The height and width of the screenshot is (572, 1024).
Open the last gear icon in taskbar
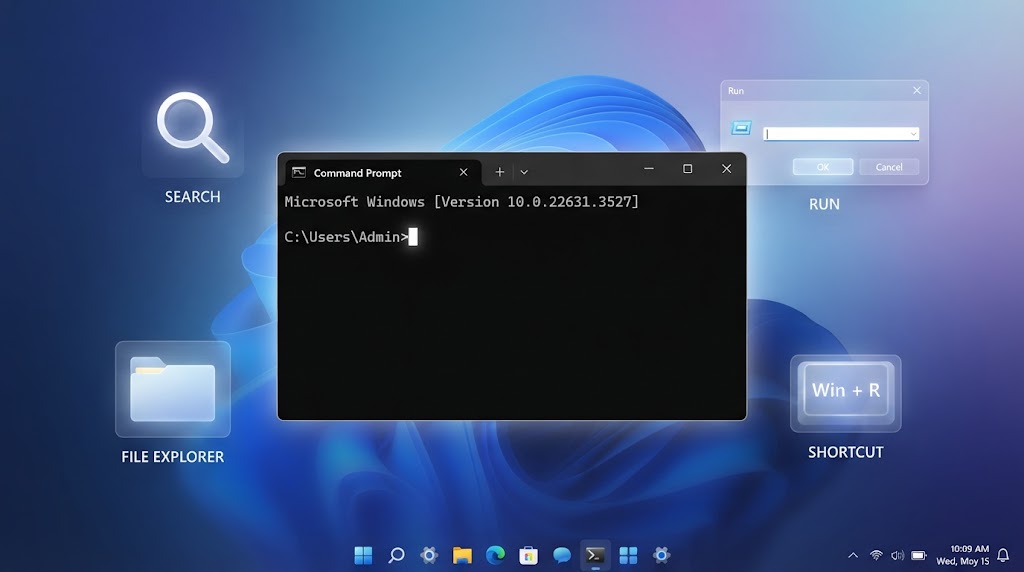[x=662, y=555]
